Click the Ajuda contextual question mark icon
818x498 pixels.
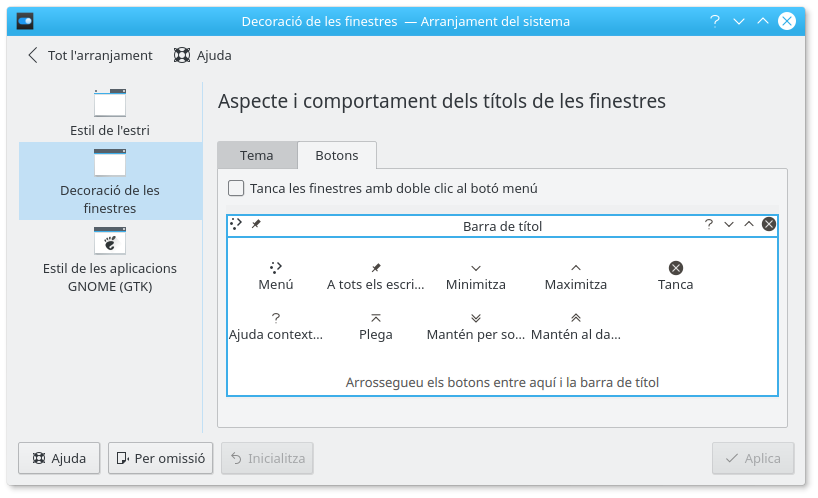point(276,317)
